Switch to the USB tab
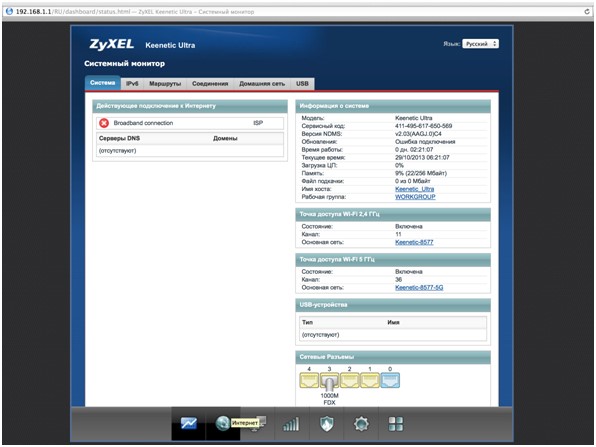The height and width of the screenshot is (447, 596). click(302, 84)
